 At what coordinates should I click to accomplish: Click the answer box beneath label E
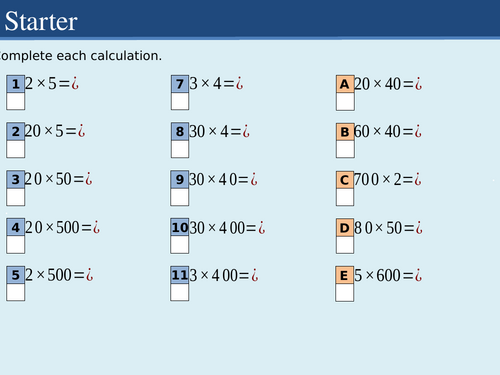[344, 293]
